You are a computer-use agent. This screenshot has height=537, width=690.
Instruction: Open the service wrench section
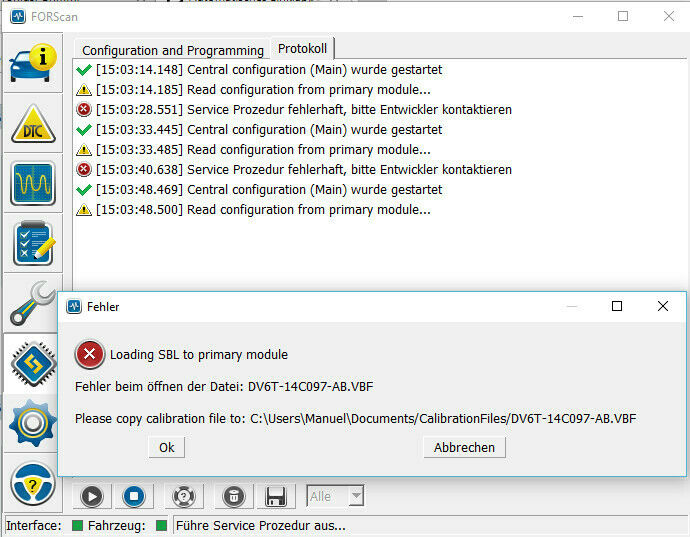(x=32, y=303)
